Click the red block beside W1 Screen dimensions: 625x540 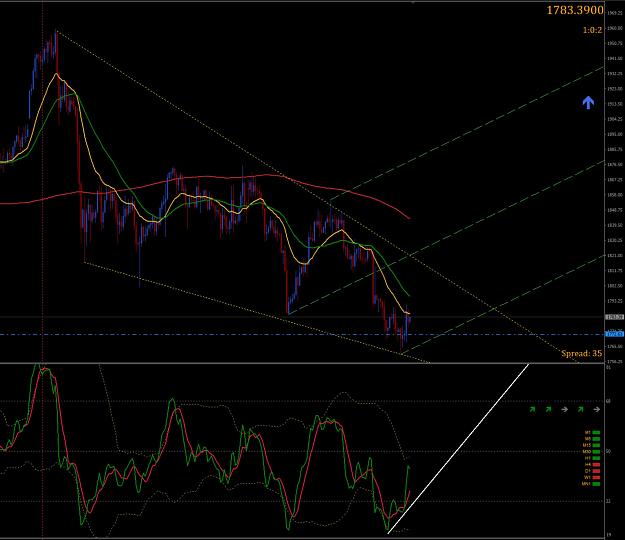coord(596,477)
